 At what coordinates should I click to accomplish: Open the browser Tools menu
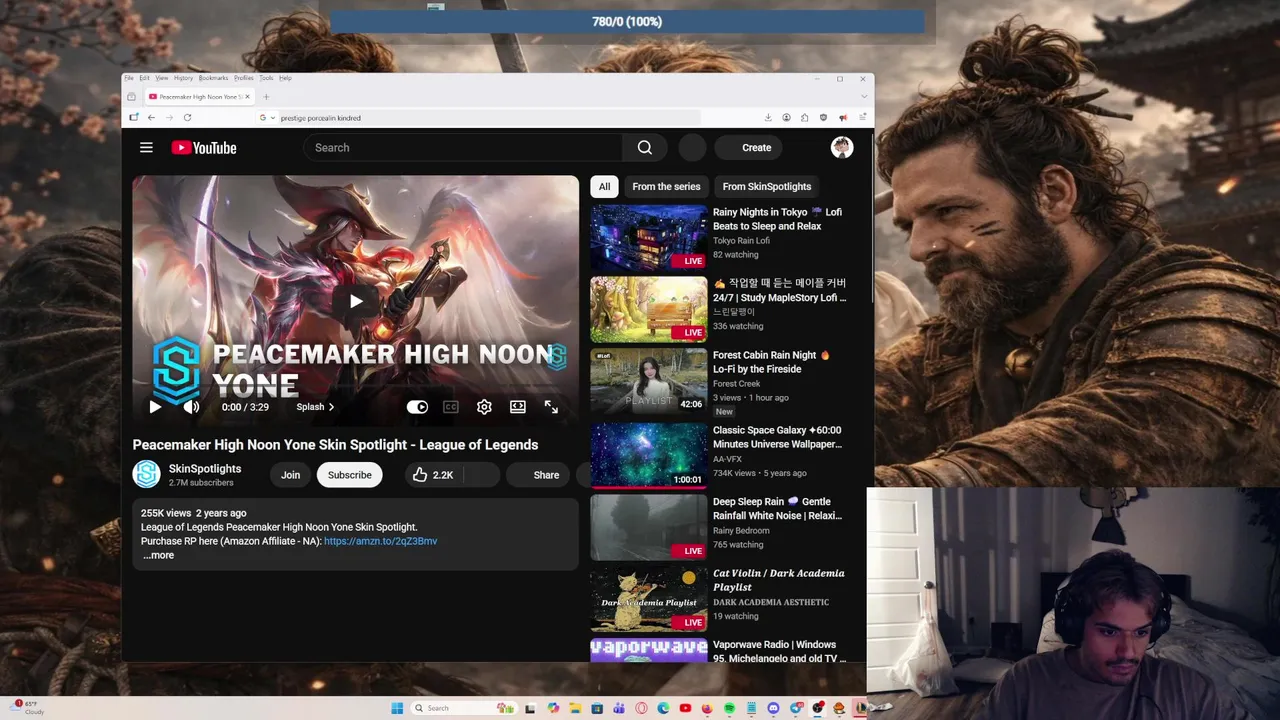(x=266, y=78)
